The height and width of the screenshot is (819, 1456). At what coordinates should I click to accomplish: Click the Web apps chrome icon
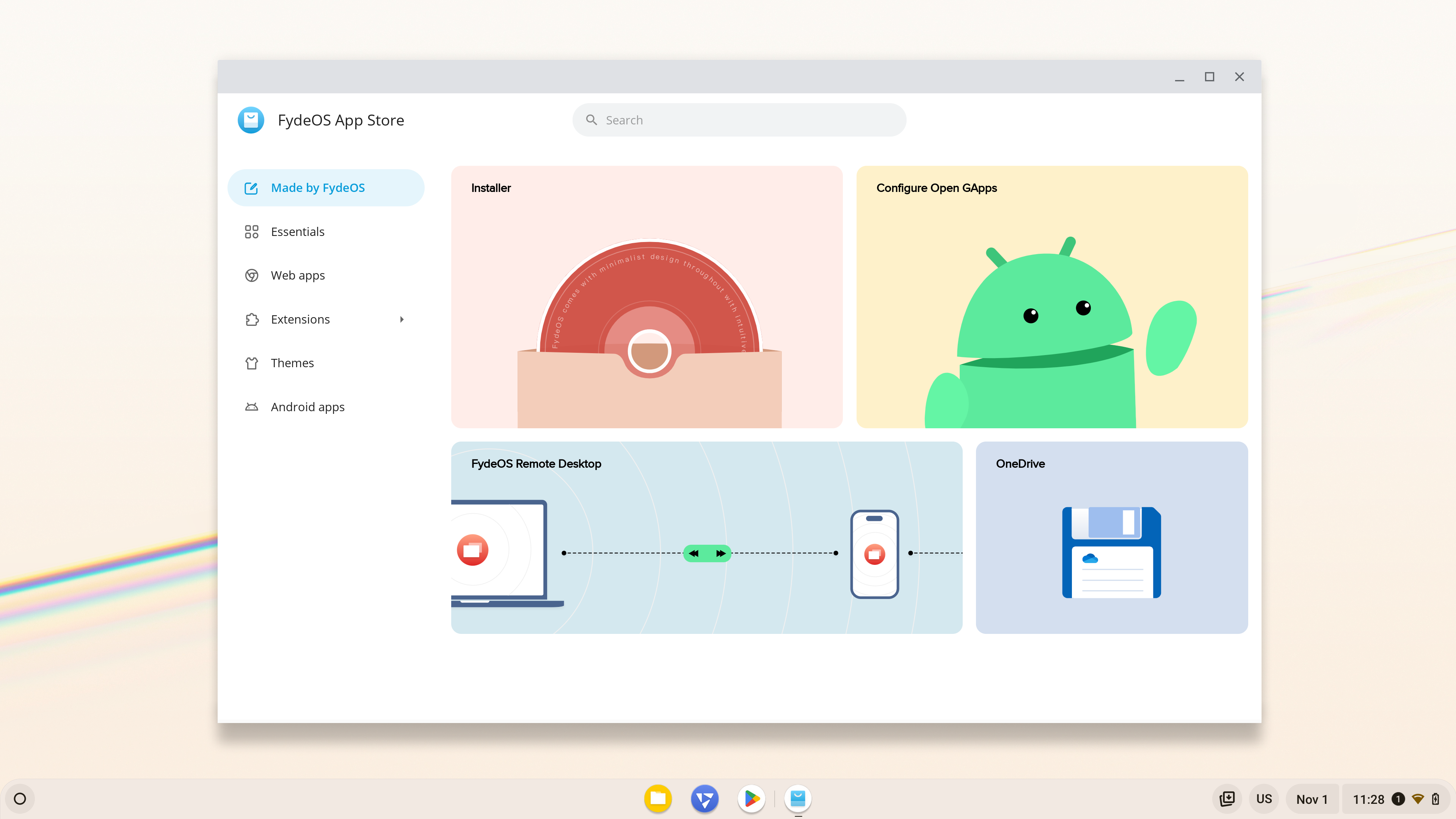click(251, 275)
